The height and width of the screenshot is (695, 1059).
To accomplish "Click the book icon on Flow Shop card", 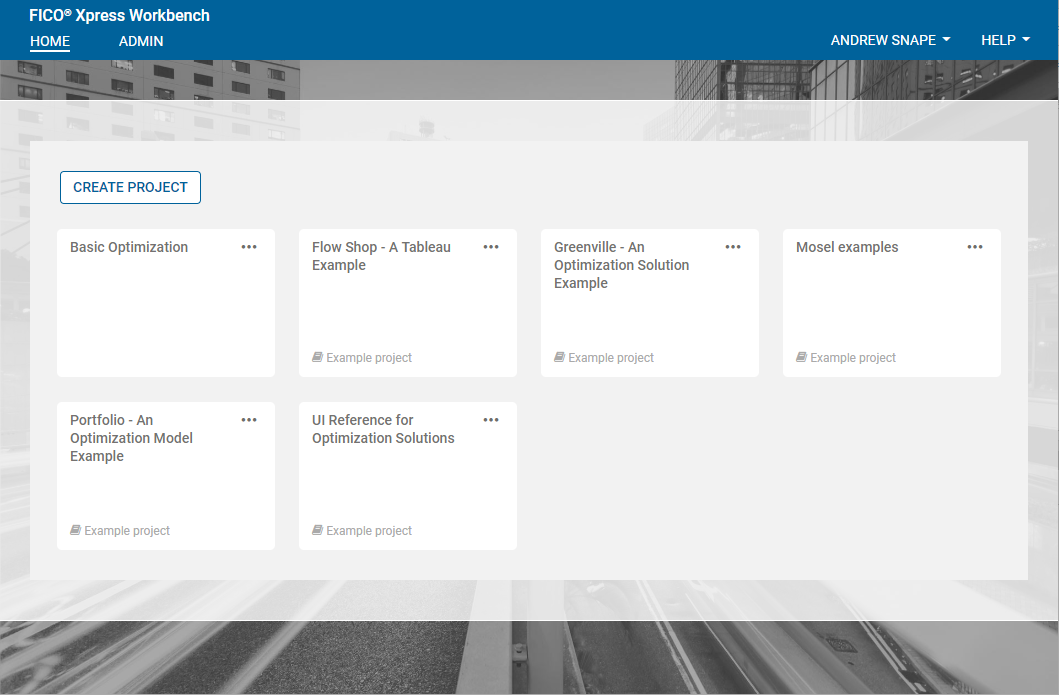I will (x=317, y=357).
